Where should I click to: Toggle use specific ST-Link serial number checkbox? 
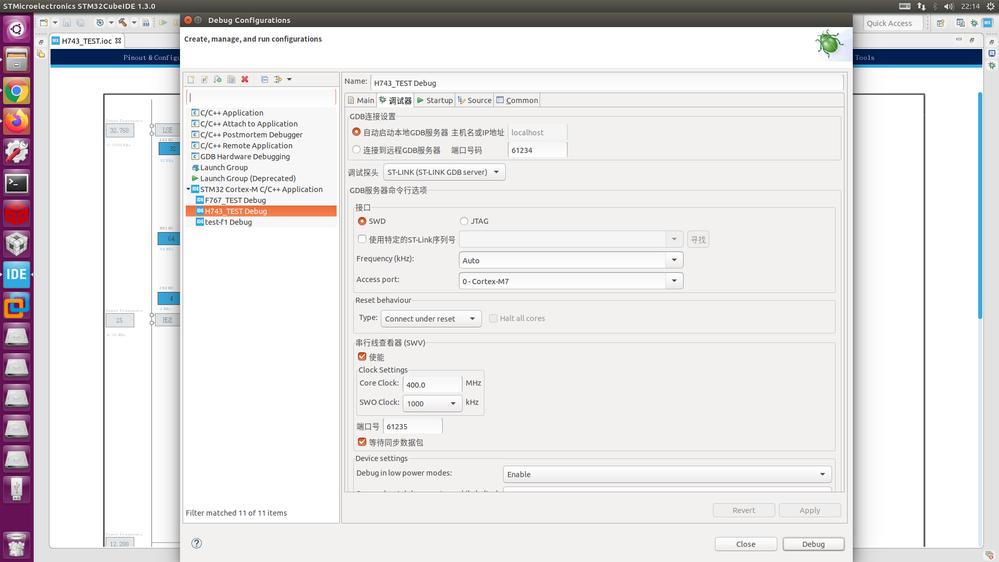click(x=362, y=239)
